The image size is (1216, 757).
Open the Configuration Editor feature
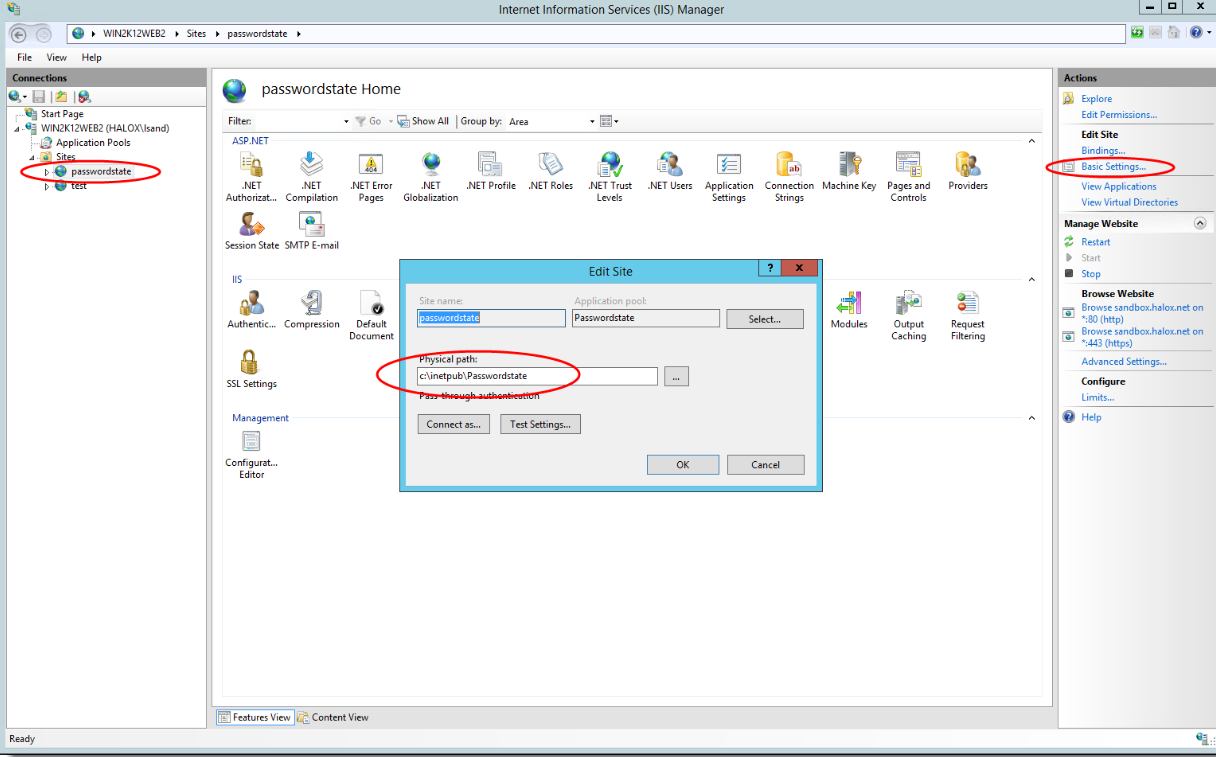pos(252,455)
